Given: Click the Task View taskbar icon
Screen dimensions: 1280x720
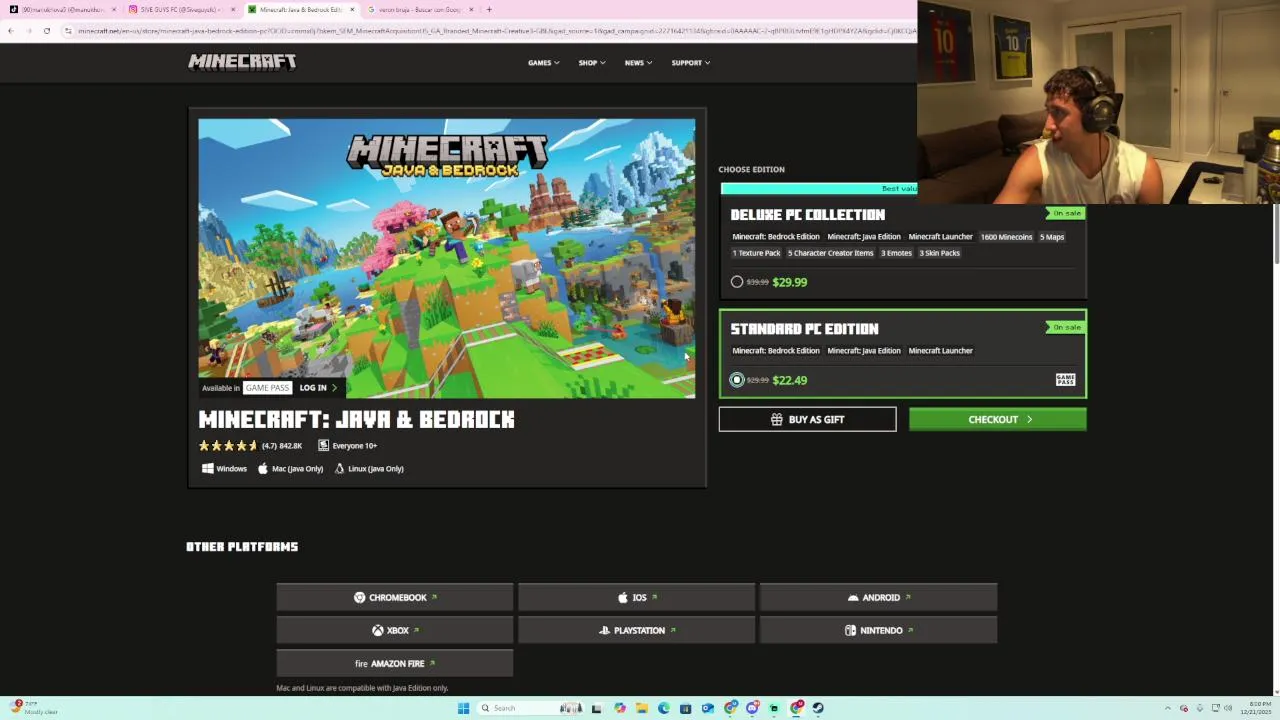Looking at the screenshot, I should coord(596,708).
